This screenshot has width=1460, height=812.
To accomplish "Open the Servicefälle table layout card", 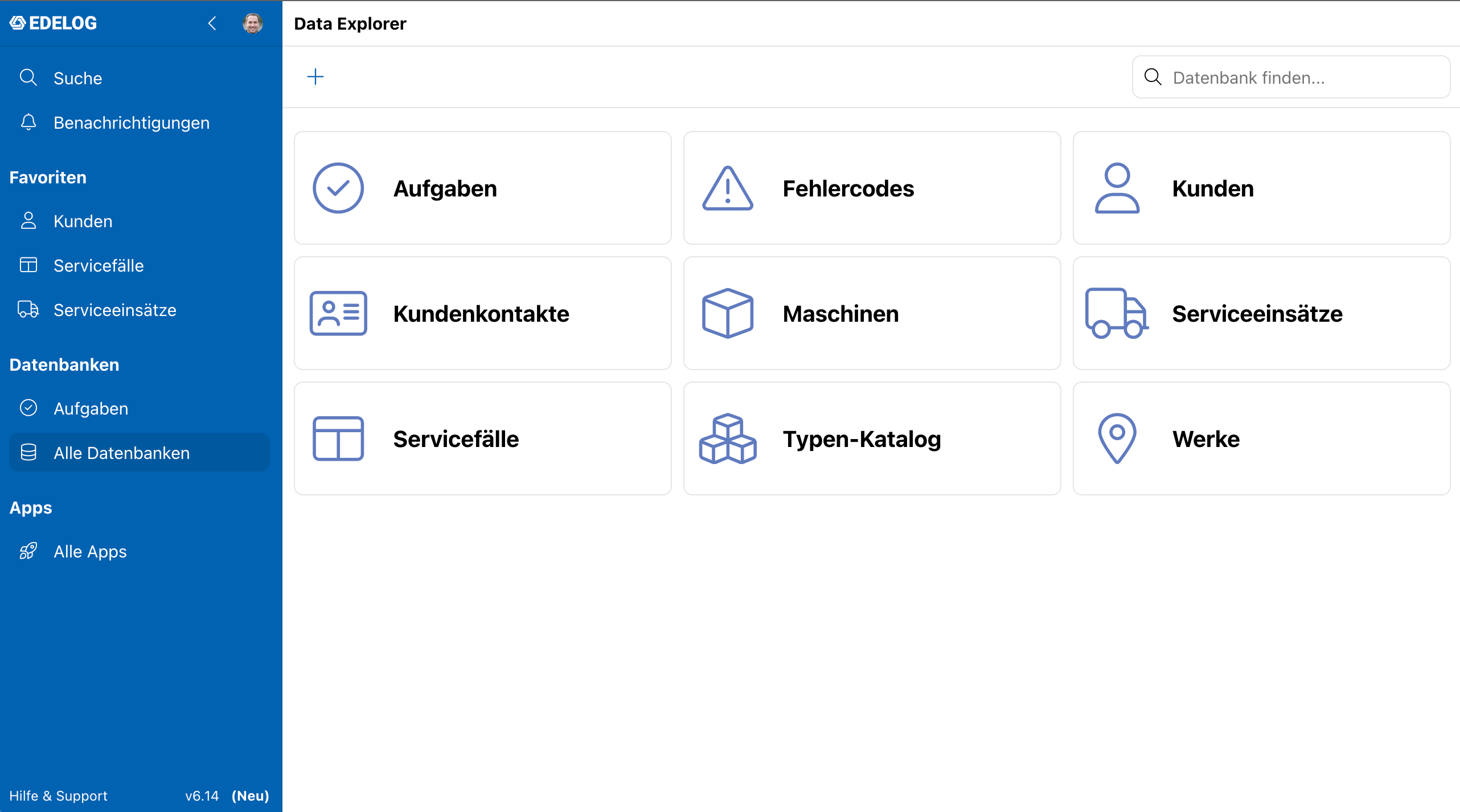I will (x=482, y=438).
